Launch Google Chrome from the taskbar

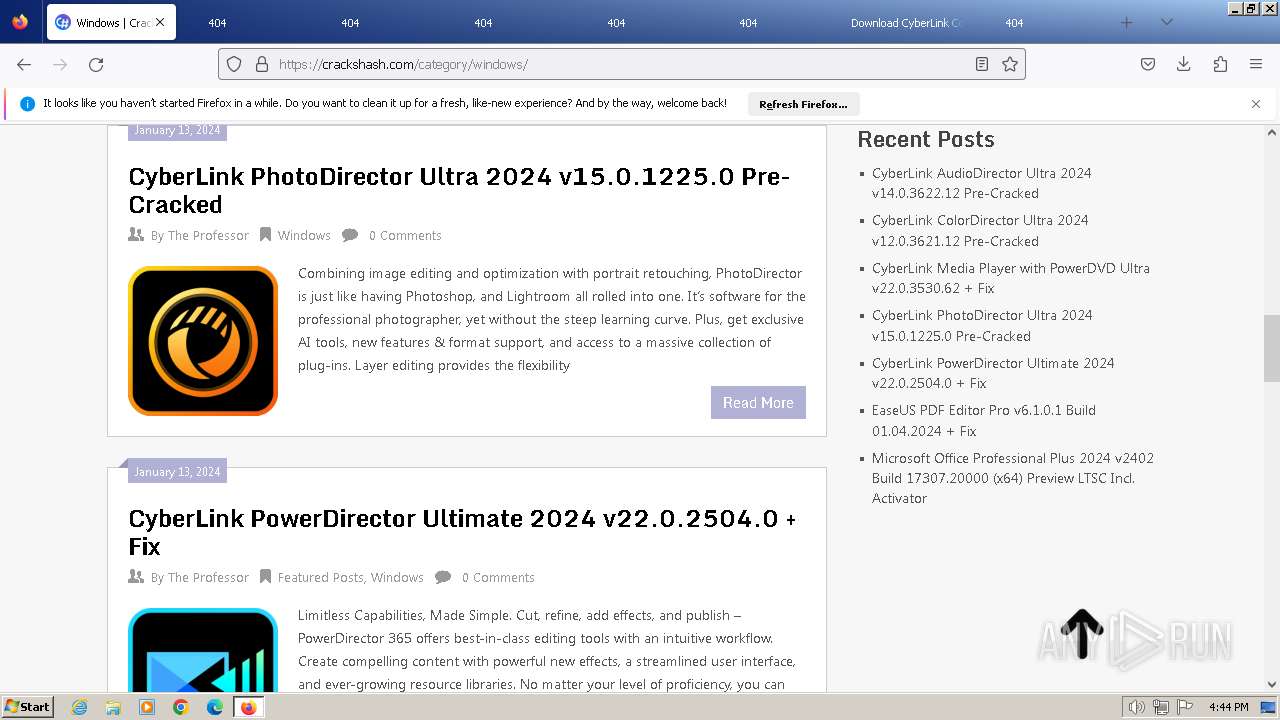pos(180,707)
